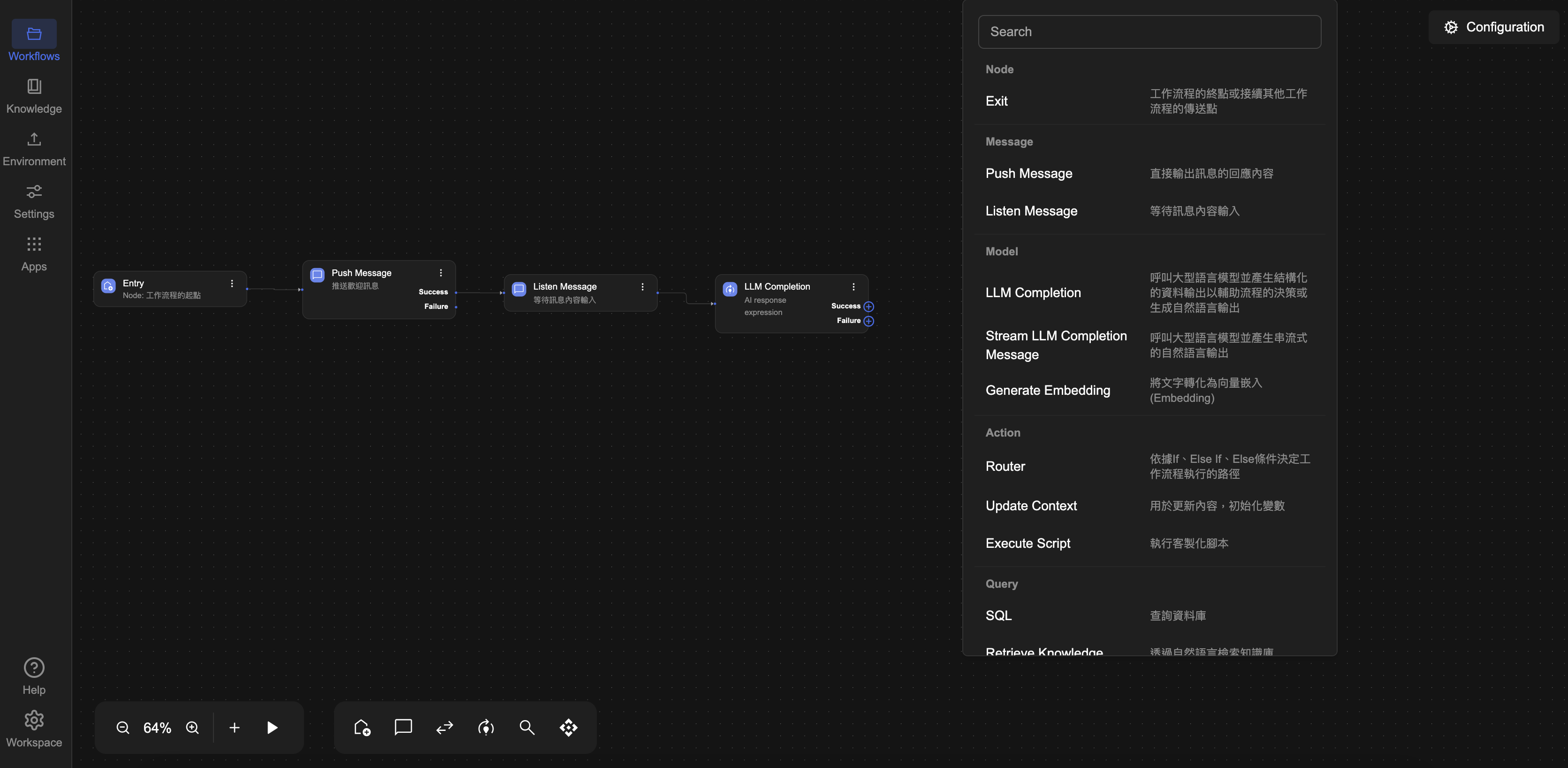1568x768 pixels.
Task: Select Execute Script from Action list
Action: [x=1028, y=543]
